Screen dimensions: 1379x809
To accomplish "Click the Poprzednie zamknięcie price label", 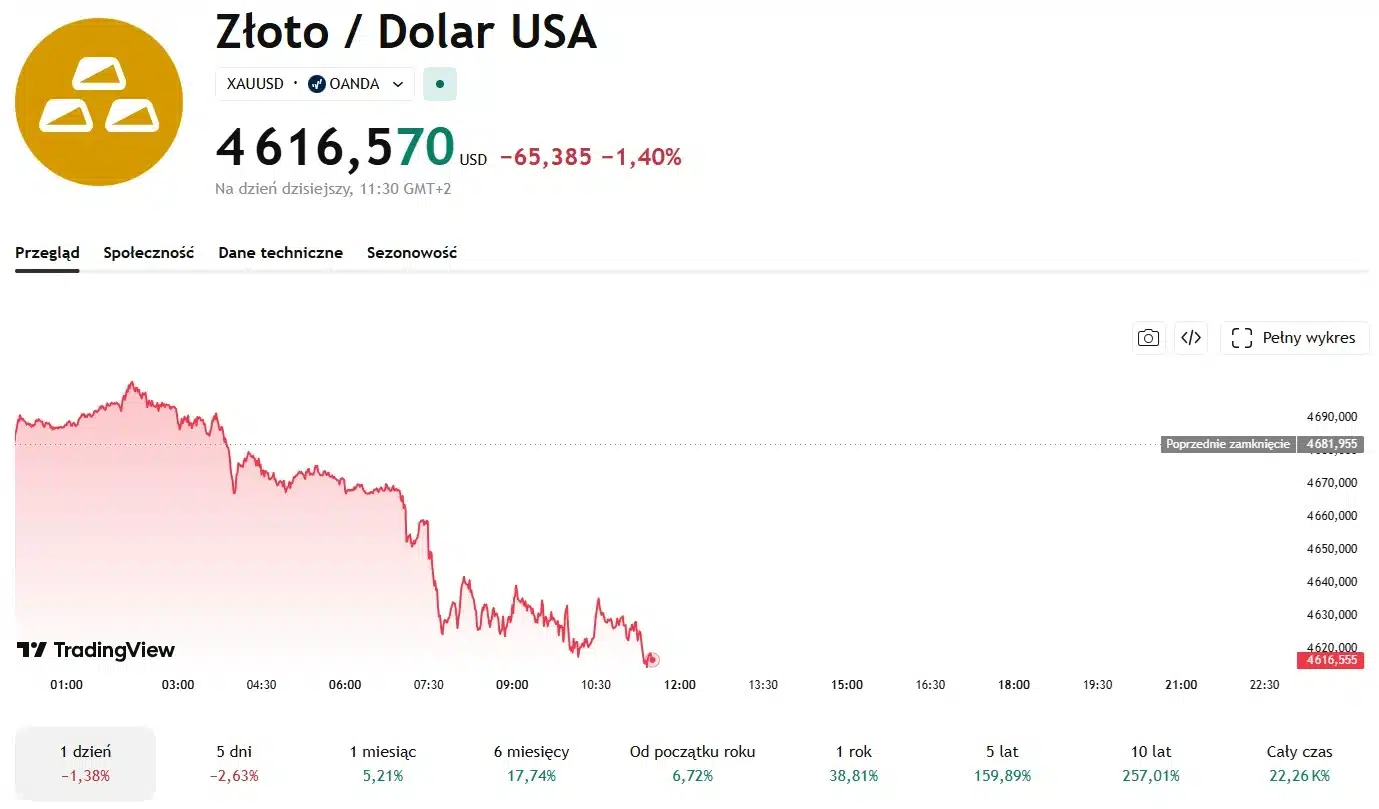I will click(x=1228, y=444).
